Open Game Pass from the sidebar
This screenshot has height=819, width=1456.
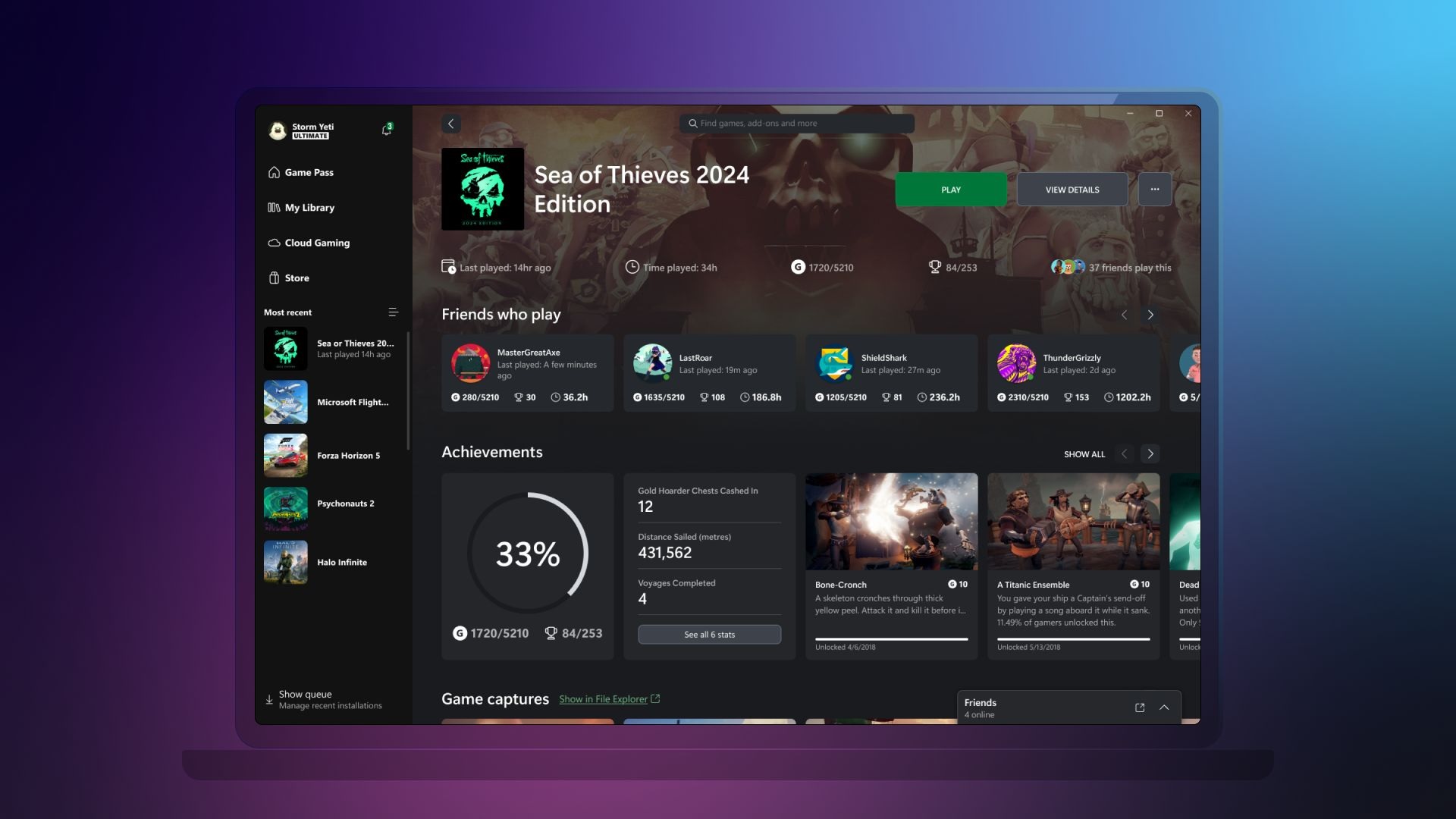[x=308, y=172]
